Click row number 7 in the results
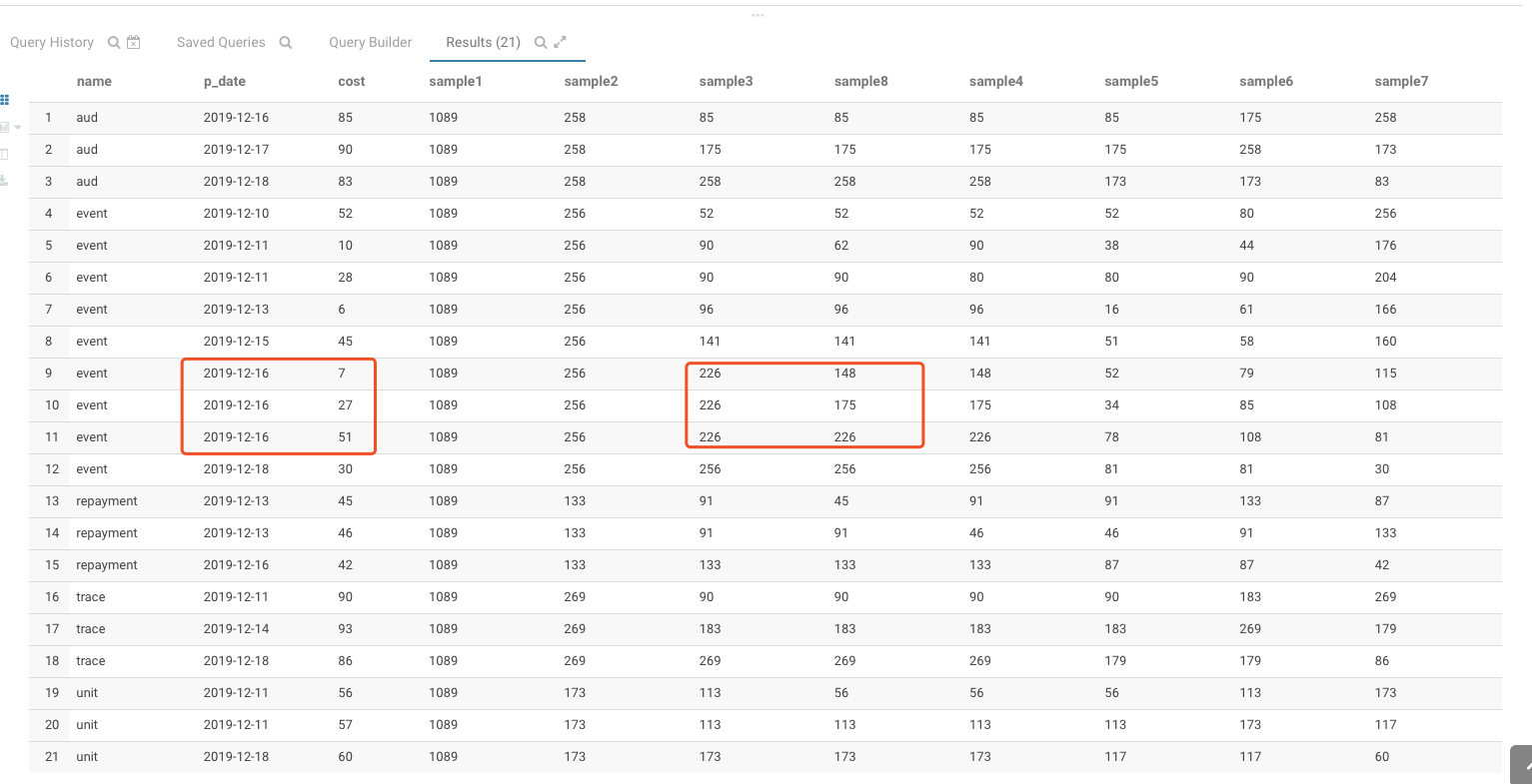The height and width of the screenshot is (784, 1532). (x=48, y=309)
